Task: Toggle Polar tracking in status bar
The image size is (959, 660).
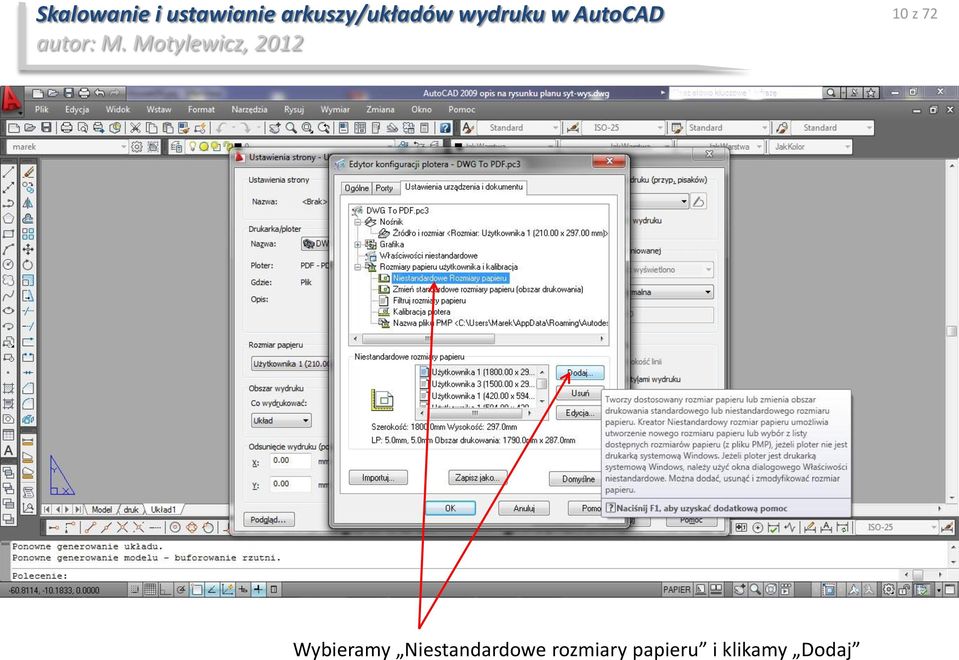Action: coord(181,590)
